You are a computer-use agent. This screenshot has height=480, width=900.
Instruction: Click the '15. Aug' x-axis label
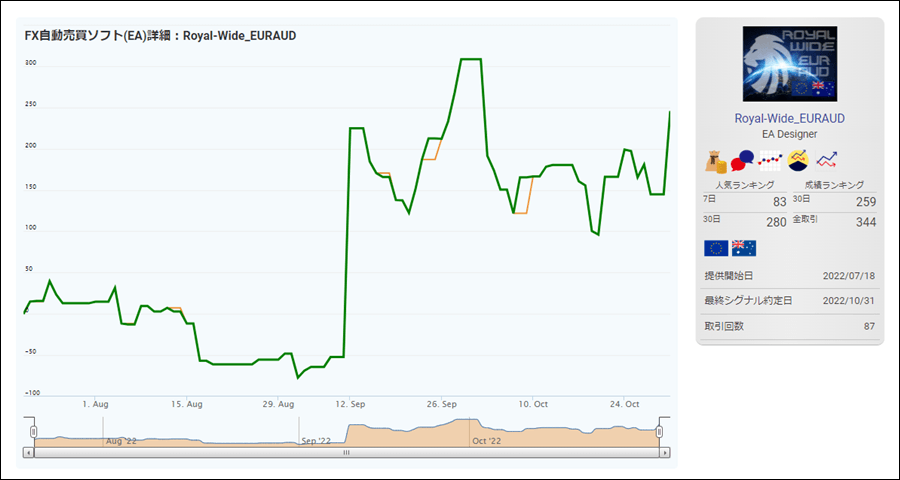tap(188, 404)
